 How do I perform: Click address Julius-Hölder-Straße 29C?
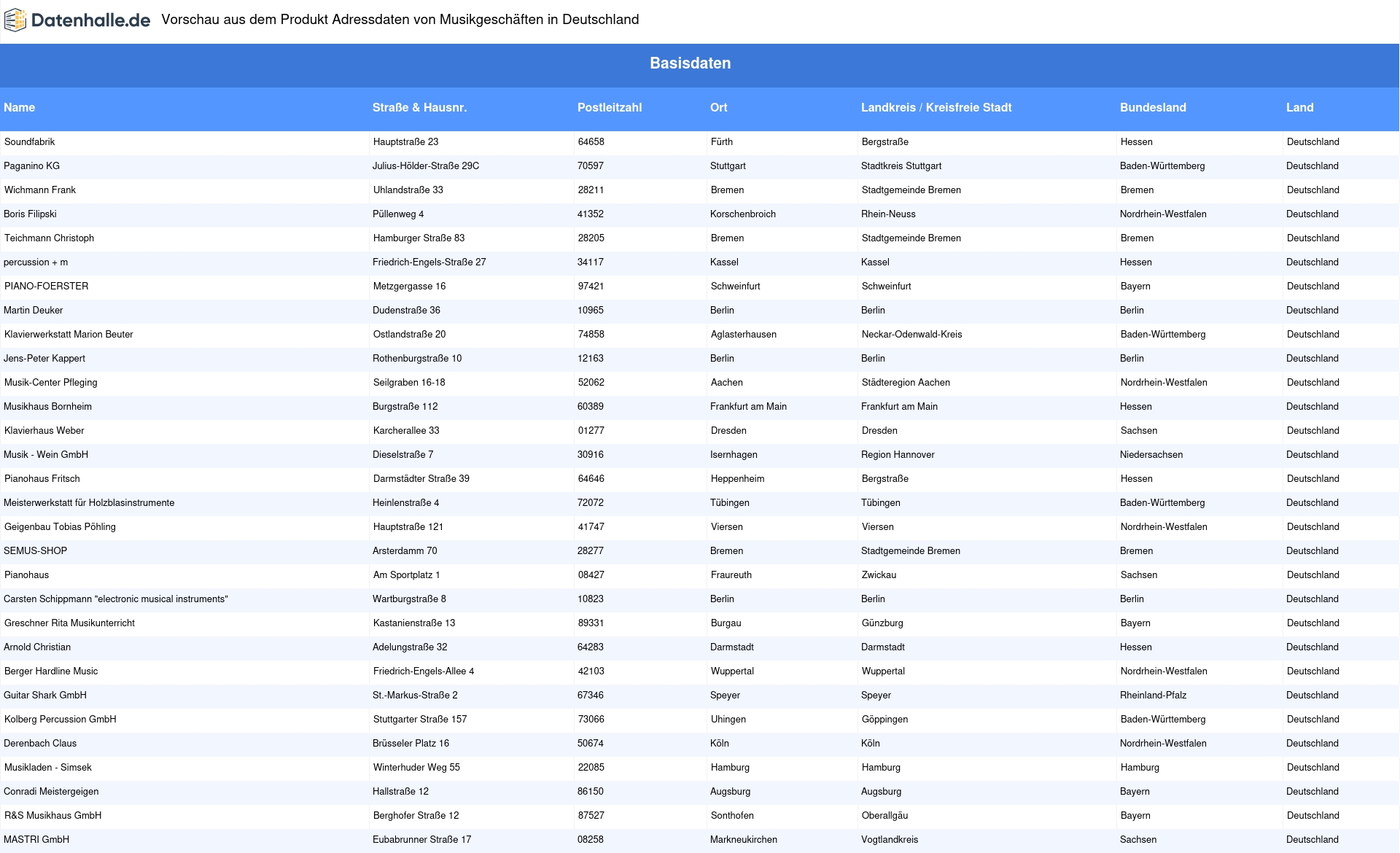(426, 166)
